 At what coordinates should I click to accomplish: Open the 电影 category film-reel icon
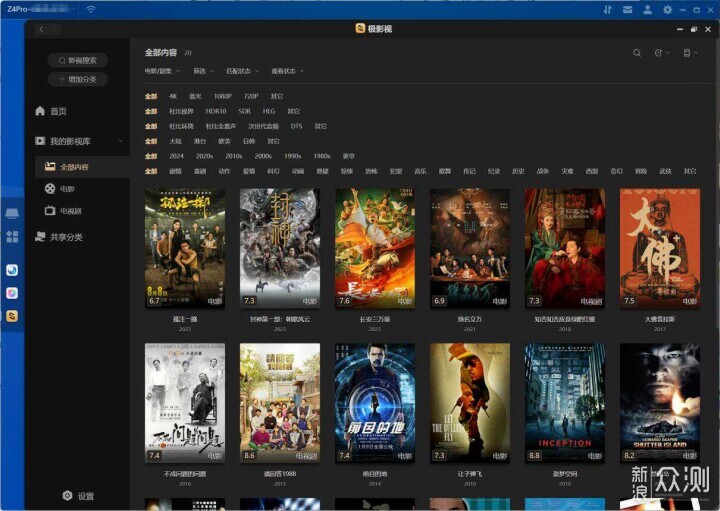pyautogui.click(x=50, y=188)
